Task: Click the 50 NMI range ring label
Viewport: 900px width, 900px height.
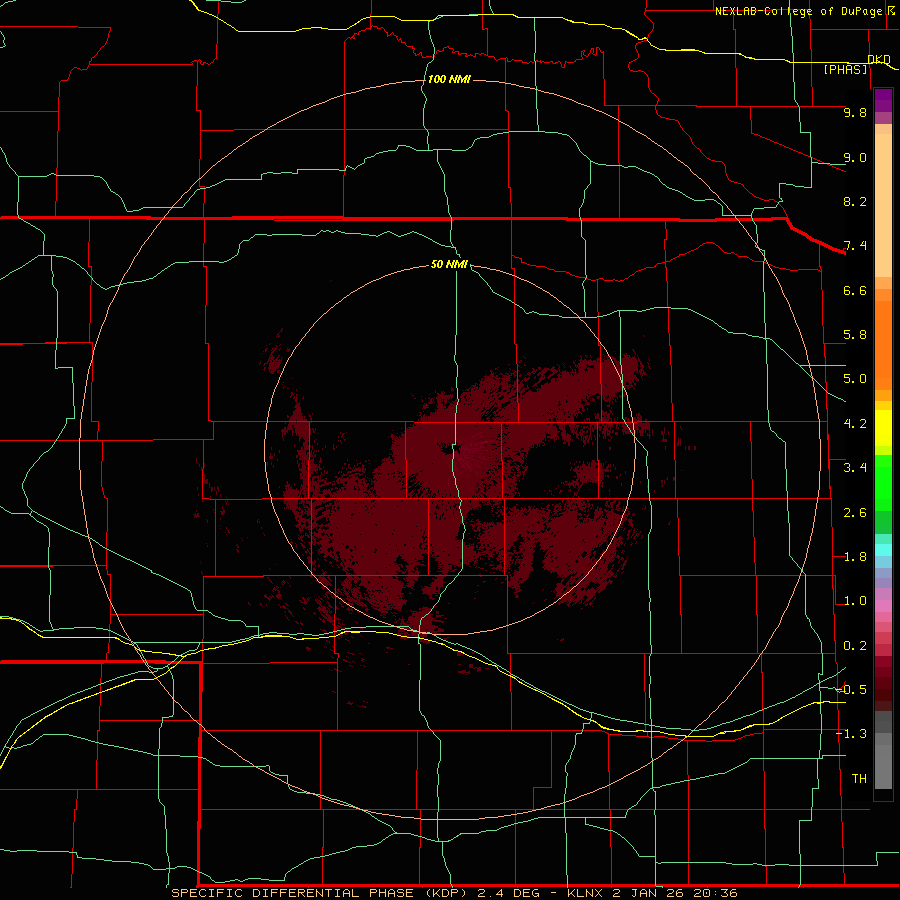Action: [x=449, y=264]
